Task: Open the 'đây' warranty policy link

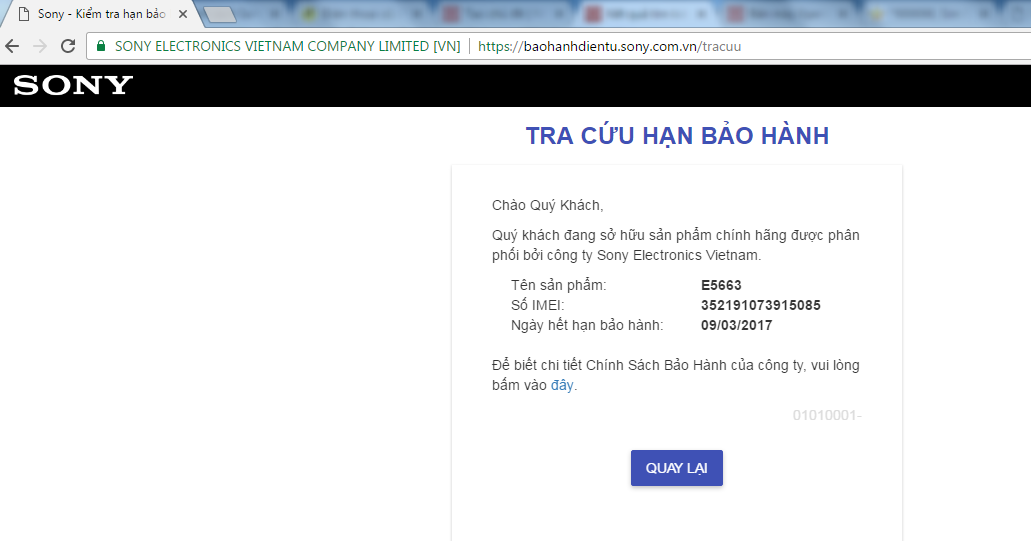Action: tap(562, 385)
